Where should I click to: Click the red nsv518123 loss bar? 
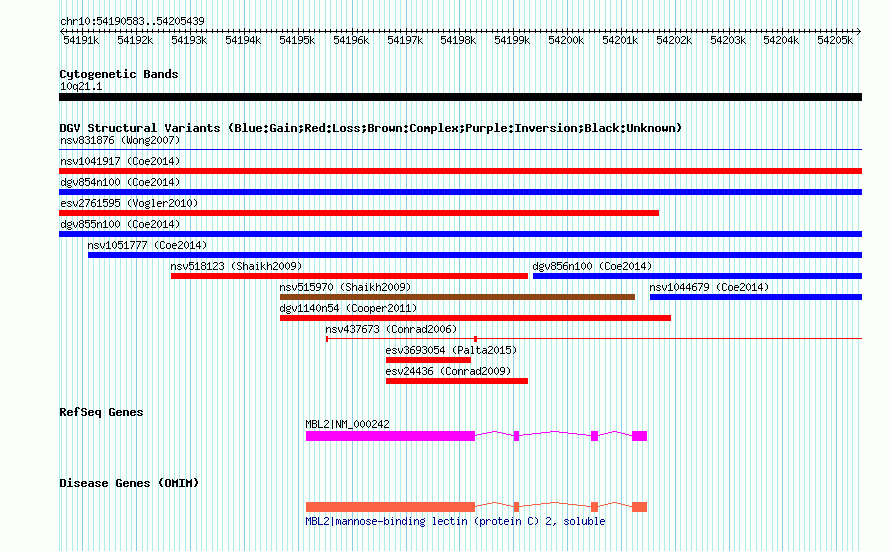pyautogui.click(x=349, y=276)
